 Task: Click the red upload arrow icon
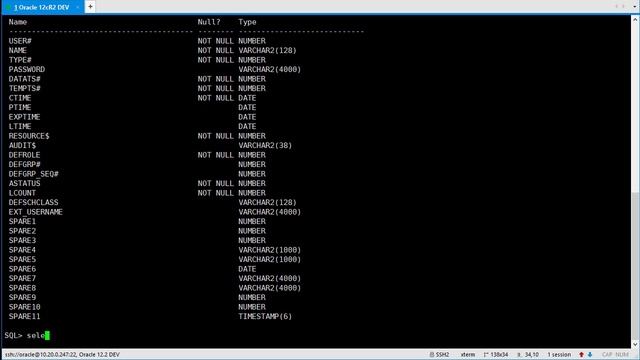(x=581, y=355)
